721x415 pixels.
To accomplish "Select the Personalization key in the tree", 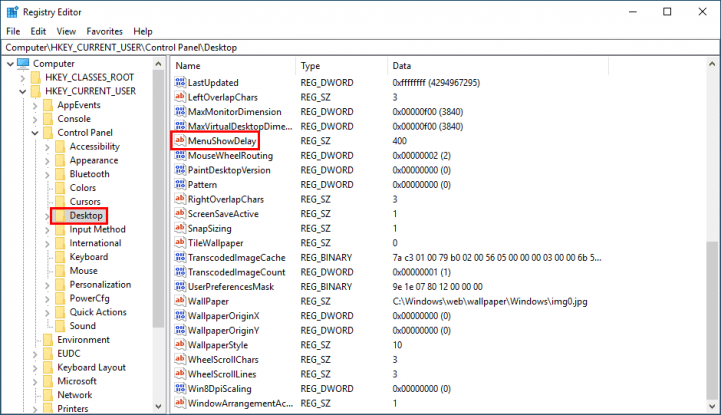I will [x=100, y=285].
